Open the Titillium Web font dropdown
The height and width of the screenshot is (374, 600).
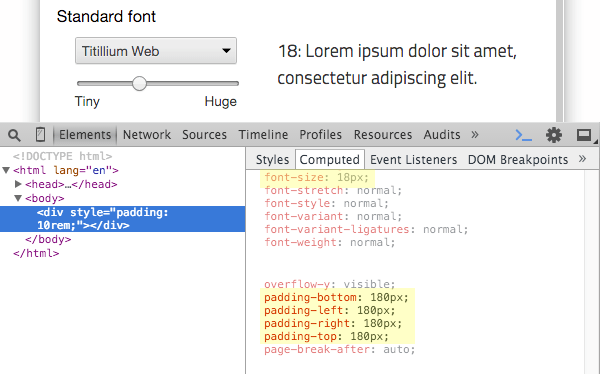point(156,51)
